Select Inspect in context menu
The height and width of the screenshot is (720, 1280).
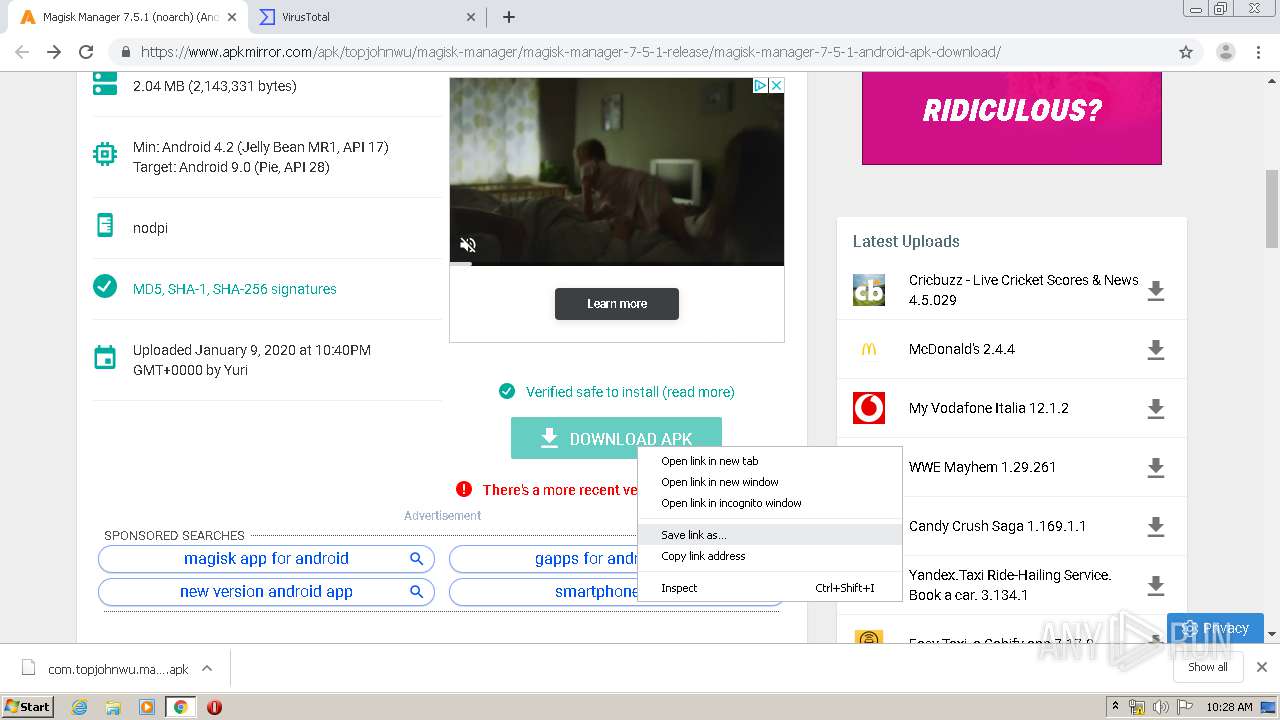coord(769,588)
